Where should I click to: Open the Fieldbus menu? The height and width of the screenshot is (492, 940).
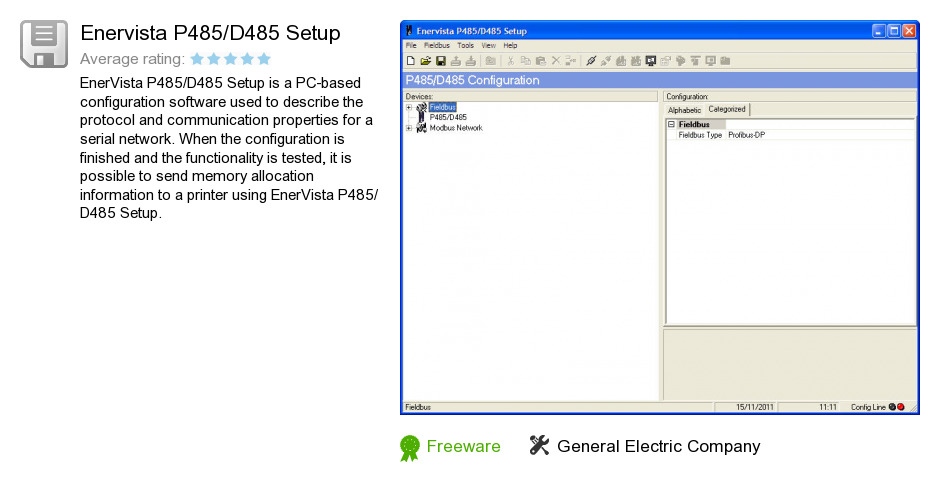point(436,45)
